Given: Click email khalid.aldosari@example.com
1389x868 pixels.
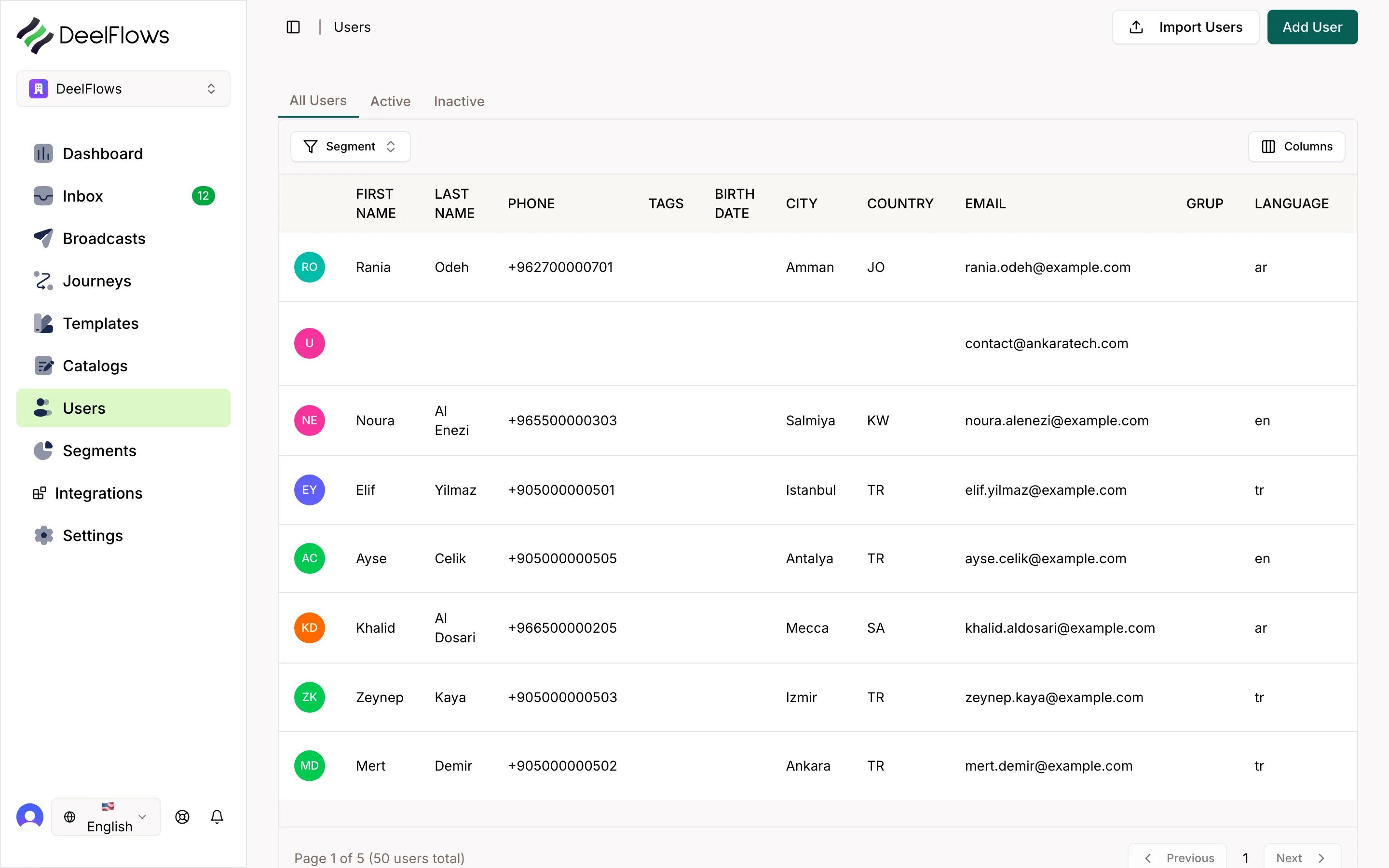Looking at the screenshot, I should coord(1060,627).
